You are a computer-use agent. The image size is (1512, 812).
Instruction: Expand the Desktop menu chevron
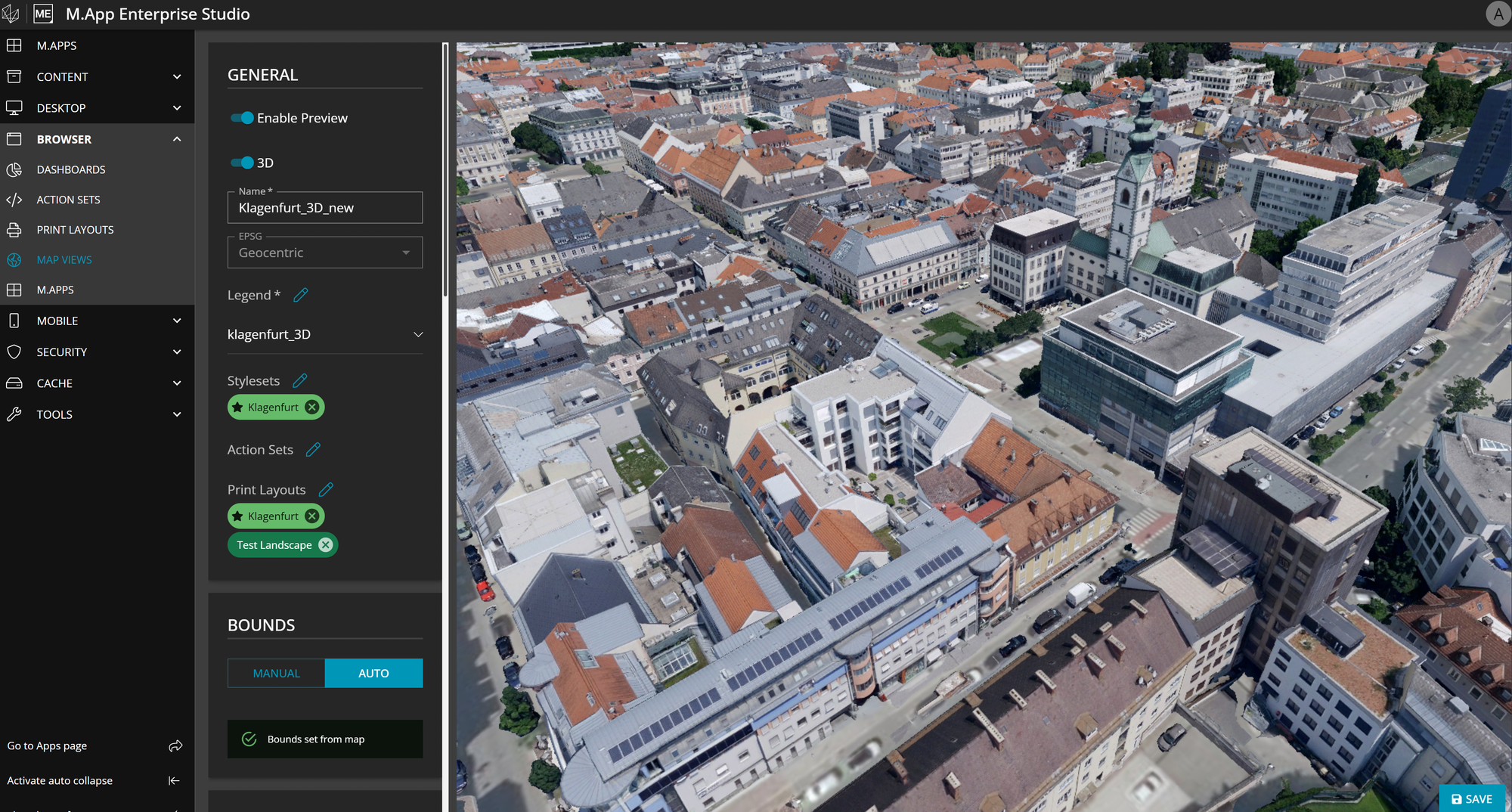pos(177,108)
